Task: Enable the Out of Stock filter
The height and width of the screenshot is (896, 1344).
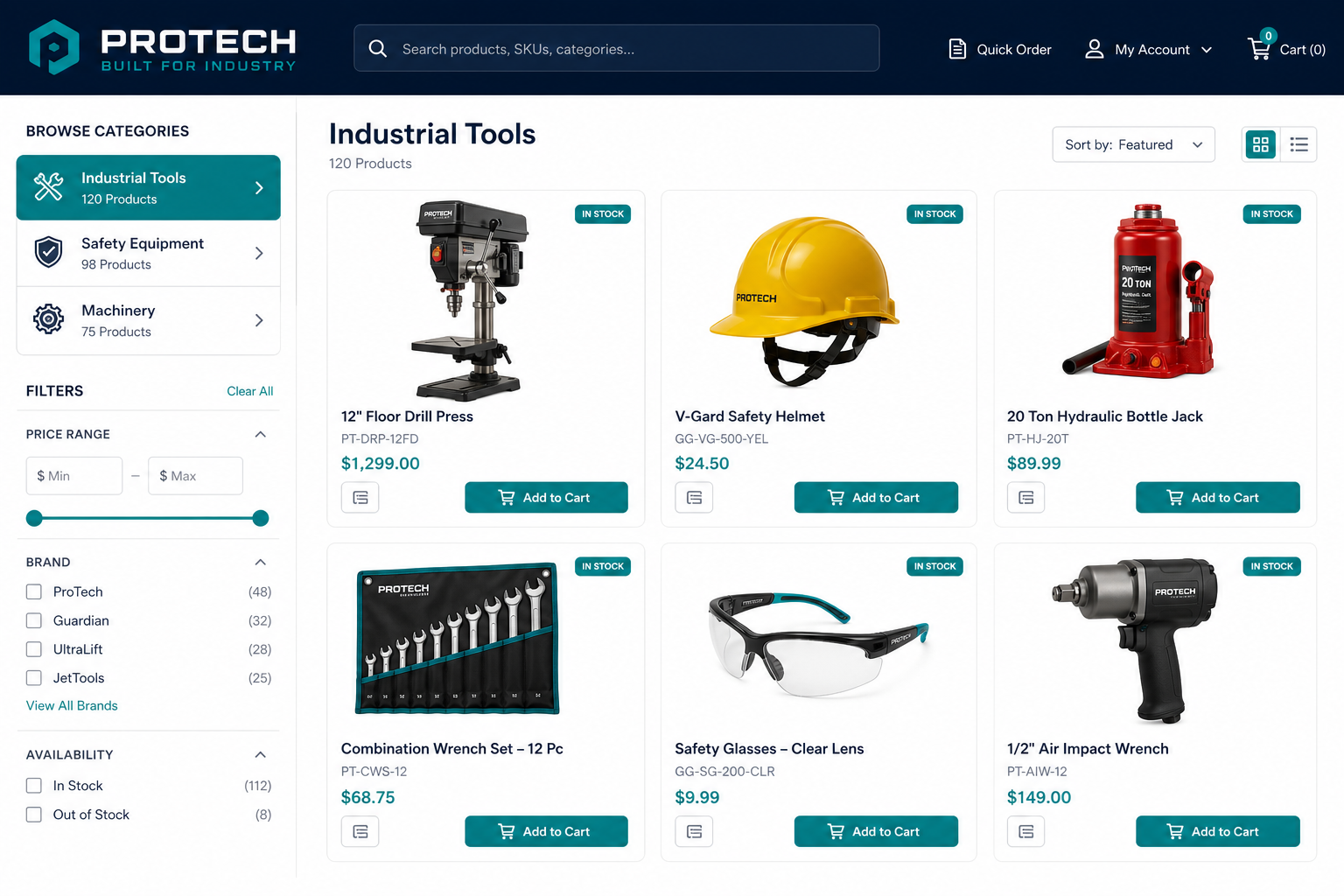Action: 34,815
